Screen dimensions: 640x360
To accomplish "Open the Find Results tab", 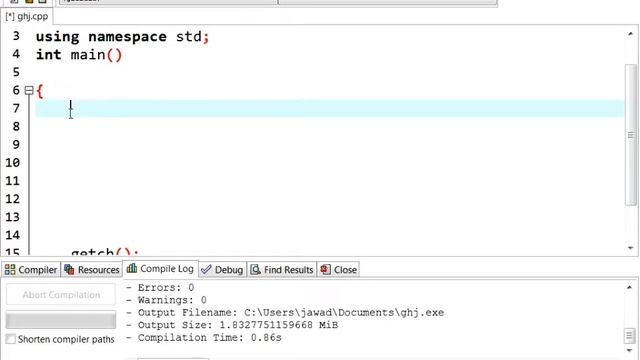I will tap(282, 270).
